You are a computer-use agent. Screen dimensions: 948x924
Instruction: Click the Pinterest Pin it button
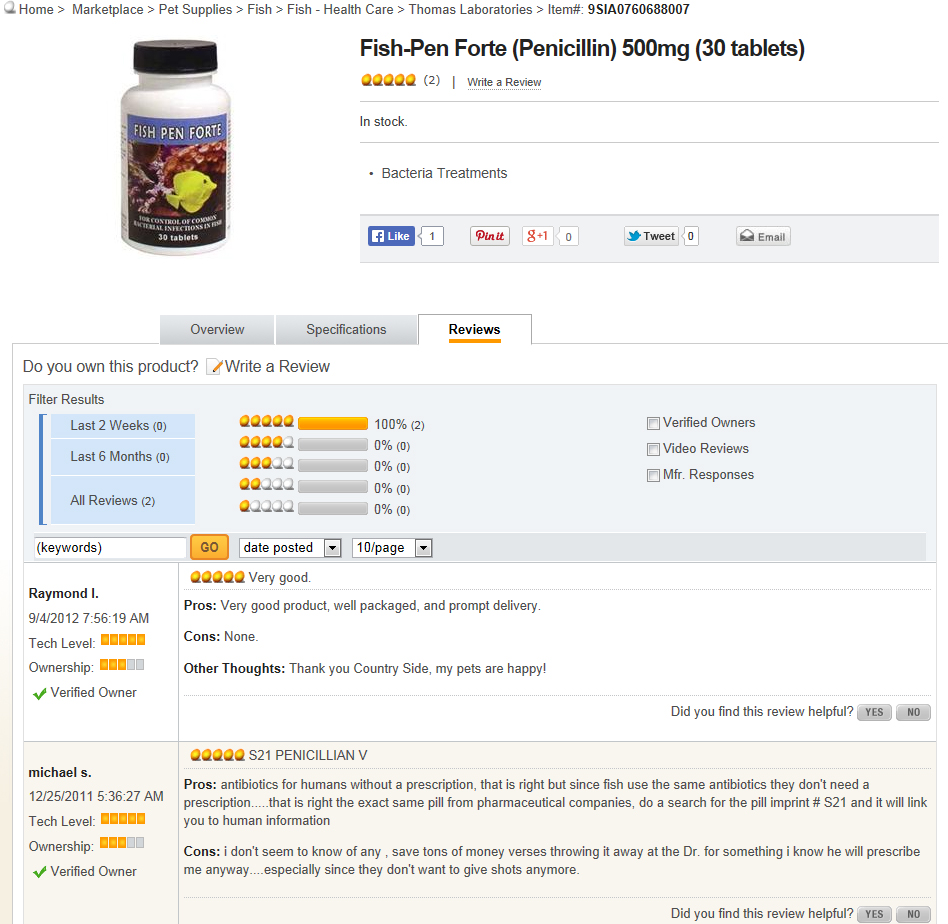pyautogui.click(x=490, y=236)
